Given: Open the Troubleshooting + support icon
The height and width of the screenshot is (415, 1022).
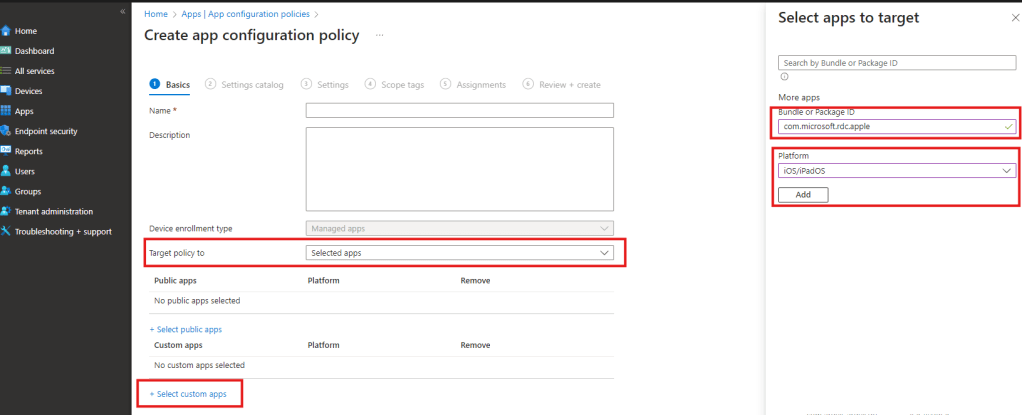Looking at the screenshot, I should (x=6, y=231).
